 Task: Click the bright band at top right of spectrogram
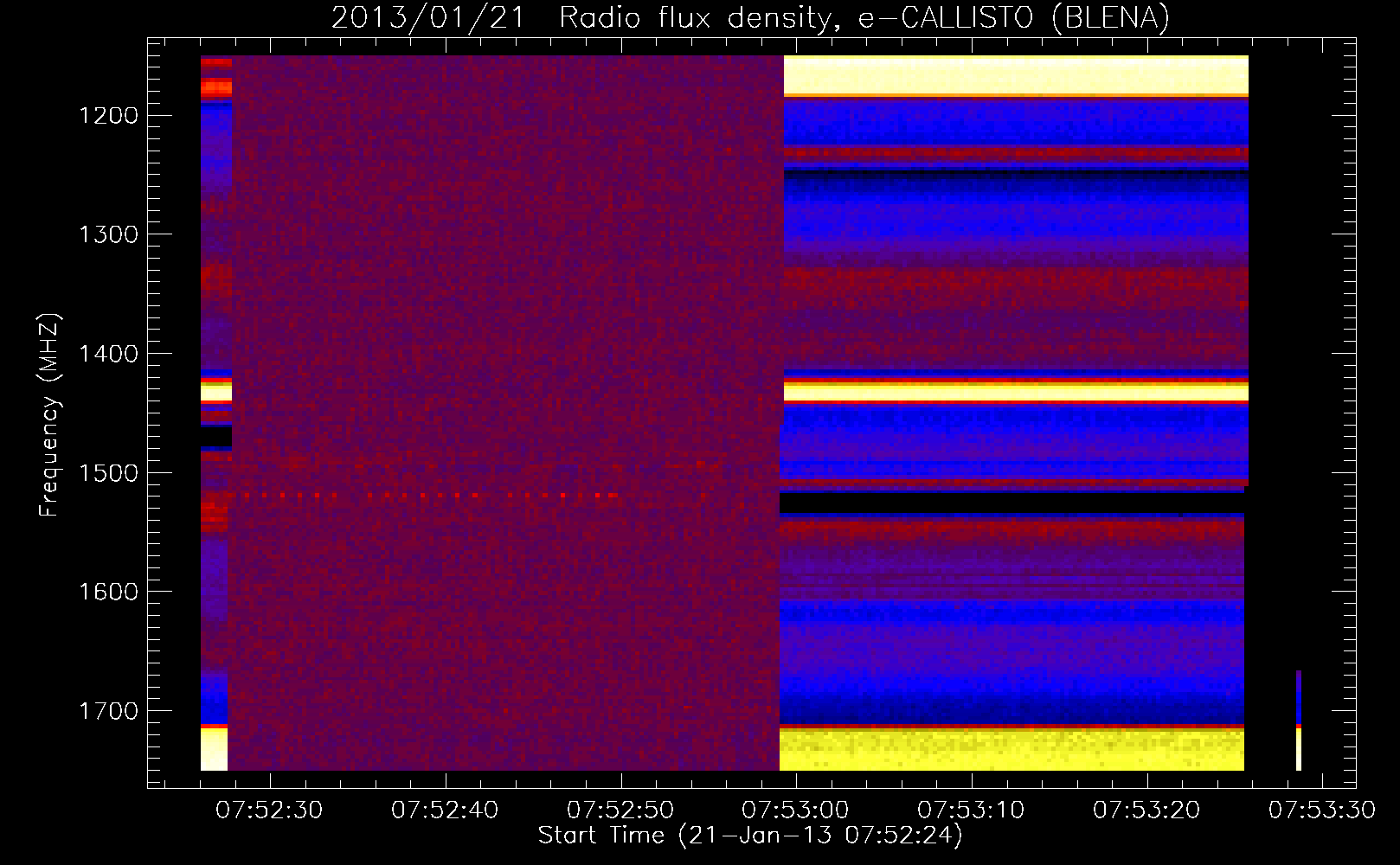click(x=1016, y=75)
